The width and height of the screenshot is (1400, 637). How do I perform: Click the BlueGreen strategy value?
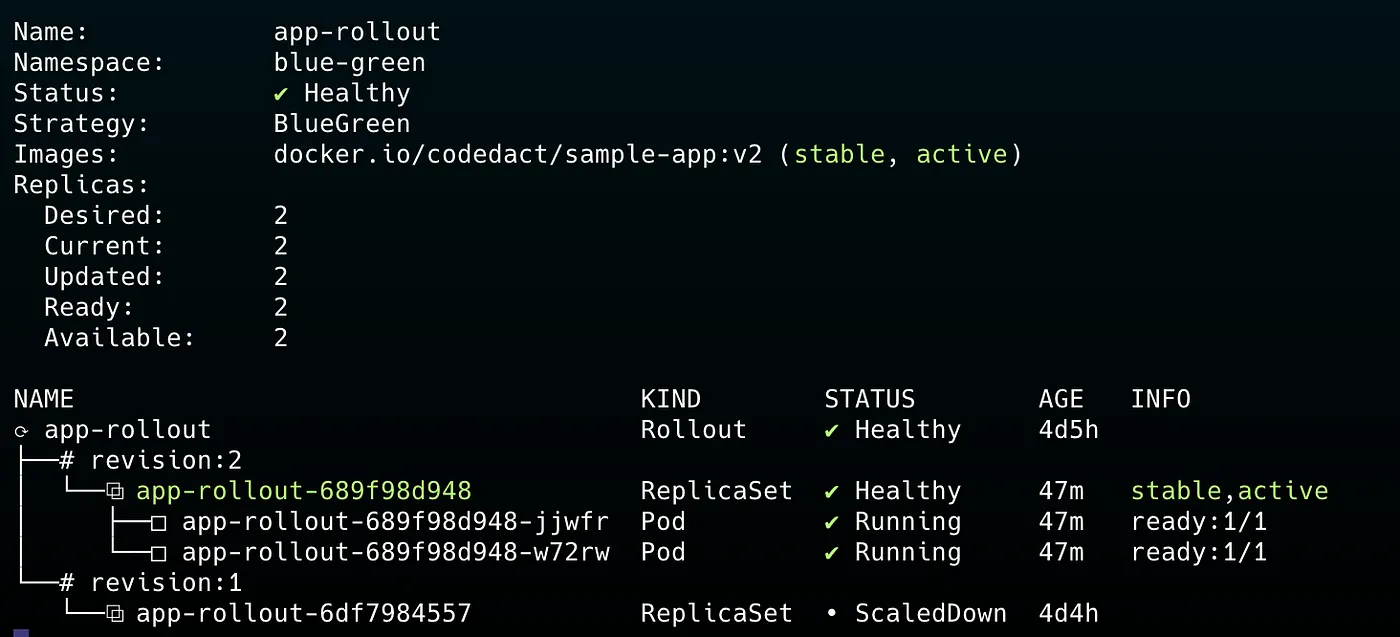click(x=342, y=124)
